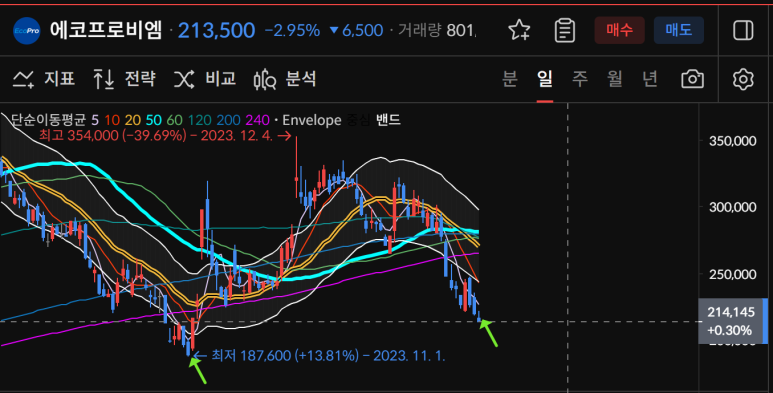Viewport: 773px width, 393px height.
Task: Click the 250,000 price axis label
Action: click(x=732, y=274)
